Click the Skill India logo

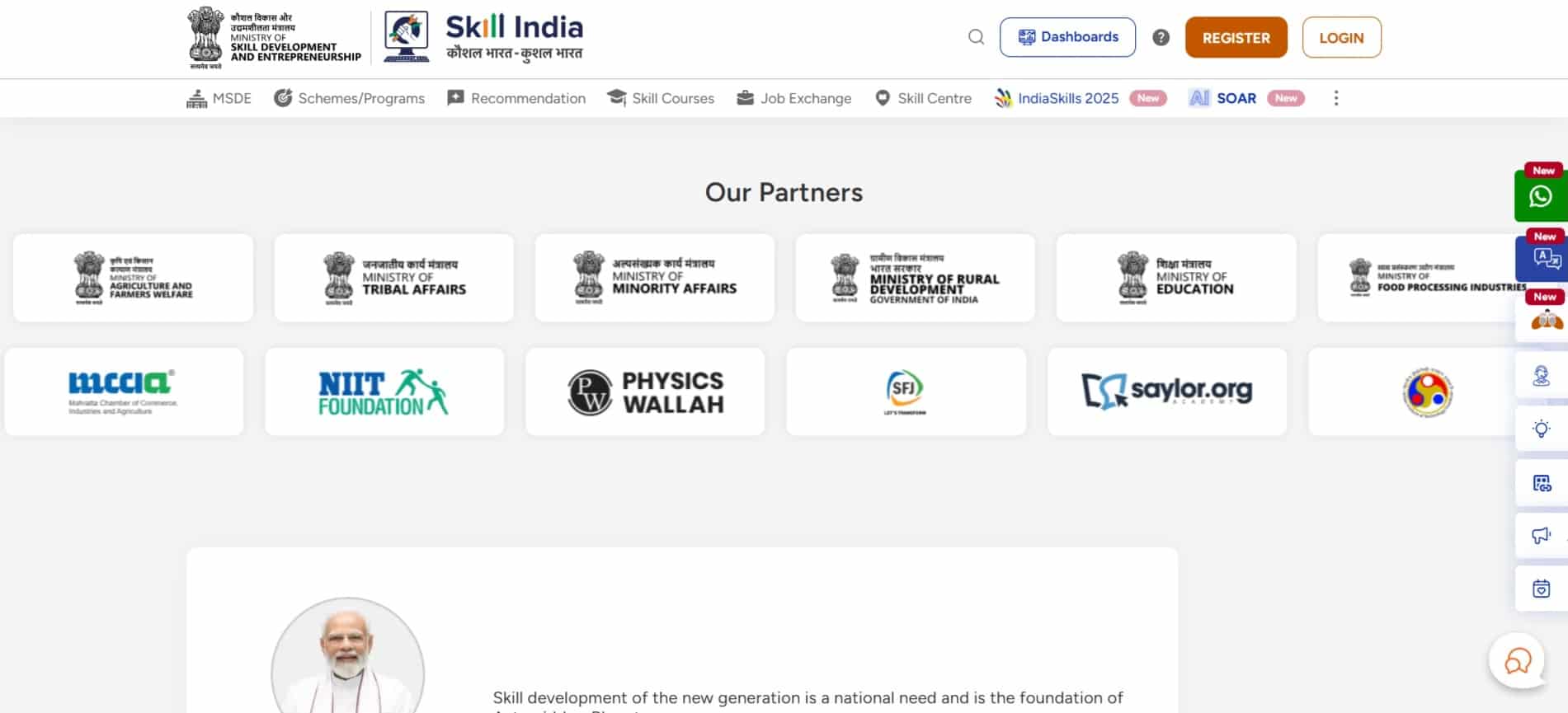(x=484, y=37)
